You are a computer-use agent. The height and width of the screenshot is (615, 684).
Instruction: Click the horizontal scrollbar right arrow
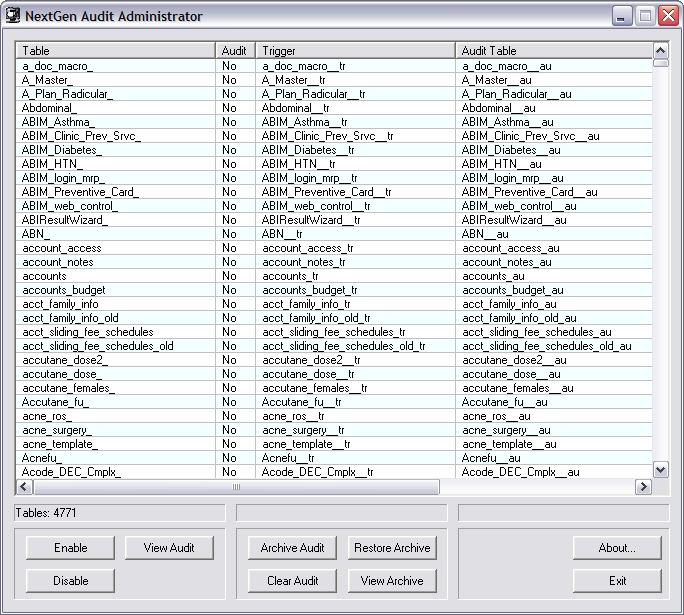click(x=643, y=486)
